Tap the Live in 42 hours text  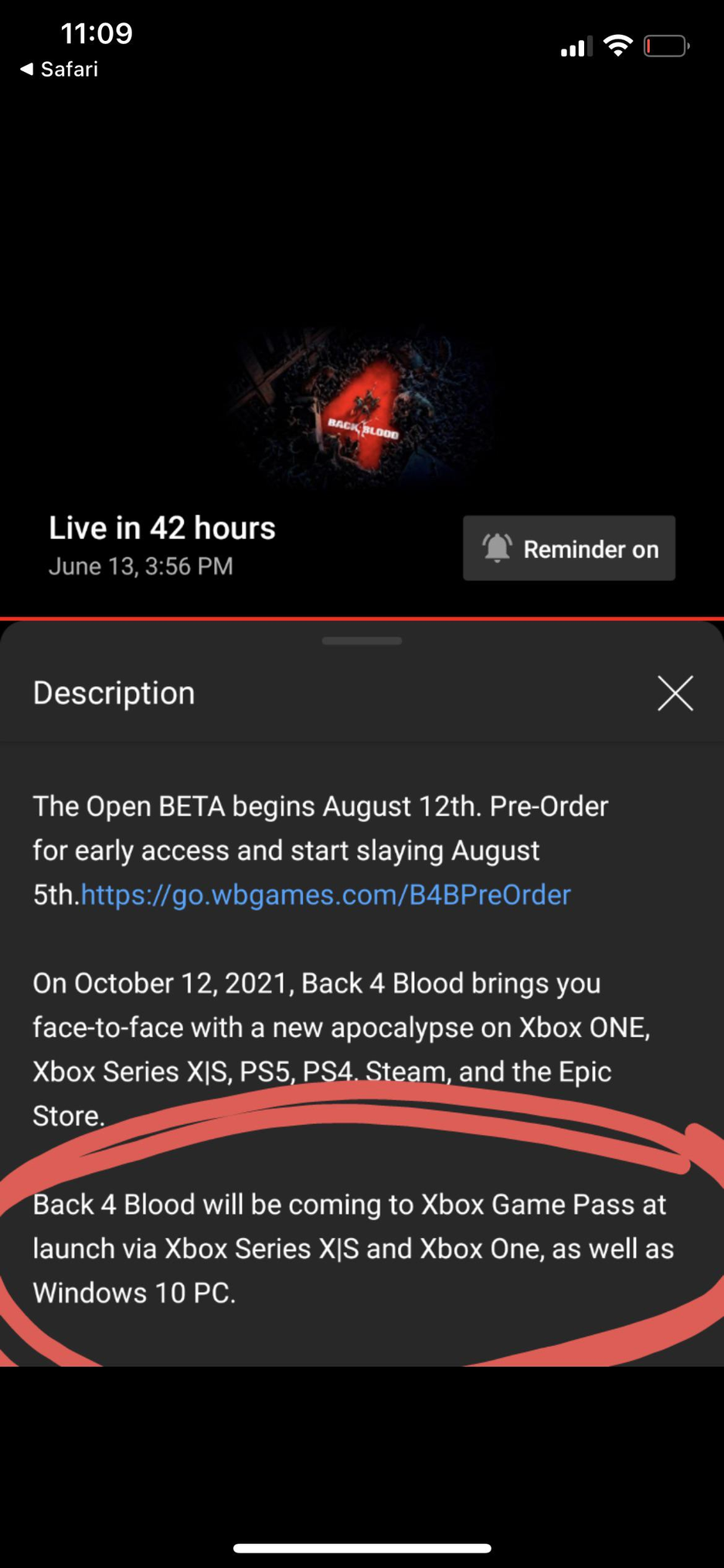tap(162, 528)
